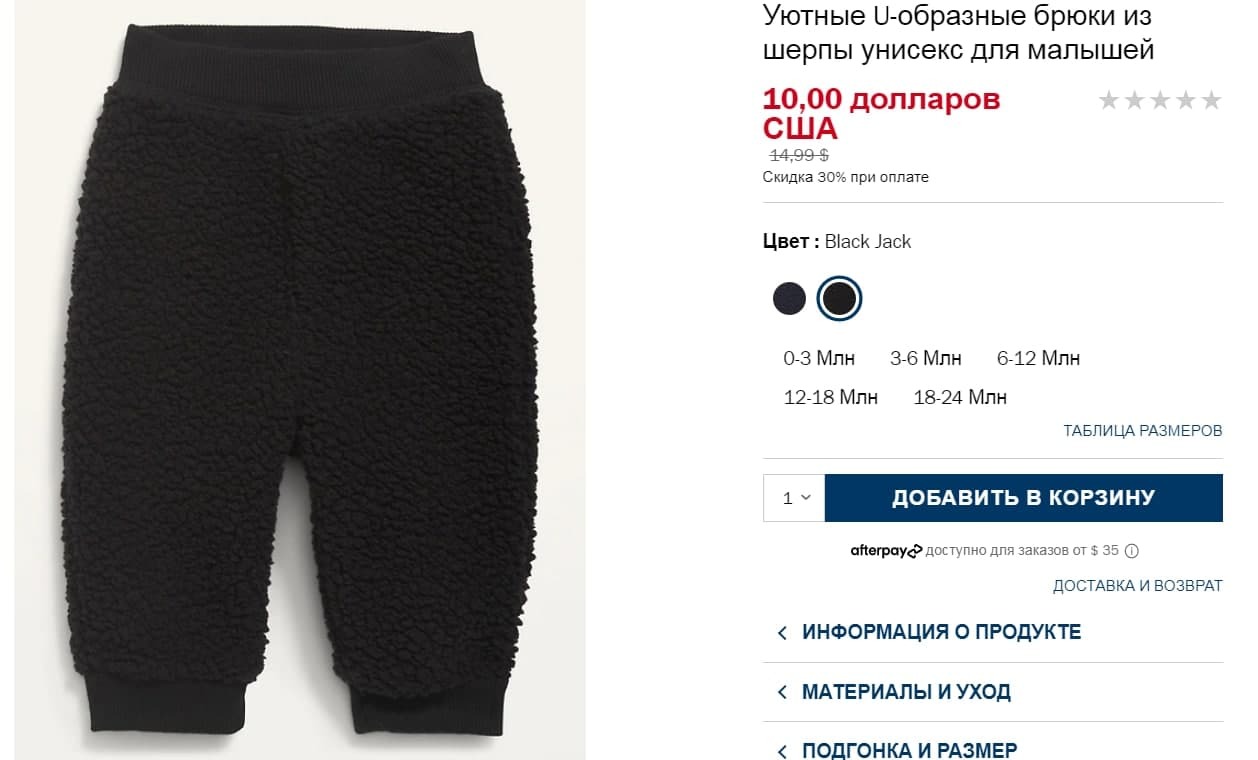Choose size 12-18 Млн
This screenshot has height=760, width=1258.
pyautogui.click(x=831, y=397)
